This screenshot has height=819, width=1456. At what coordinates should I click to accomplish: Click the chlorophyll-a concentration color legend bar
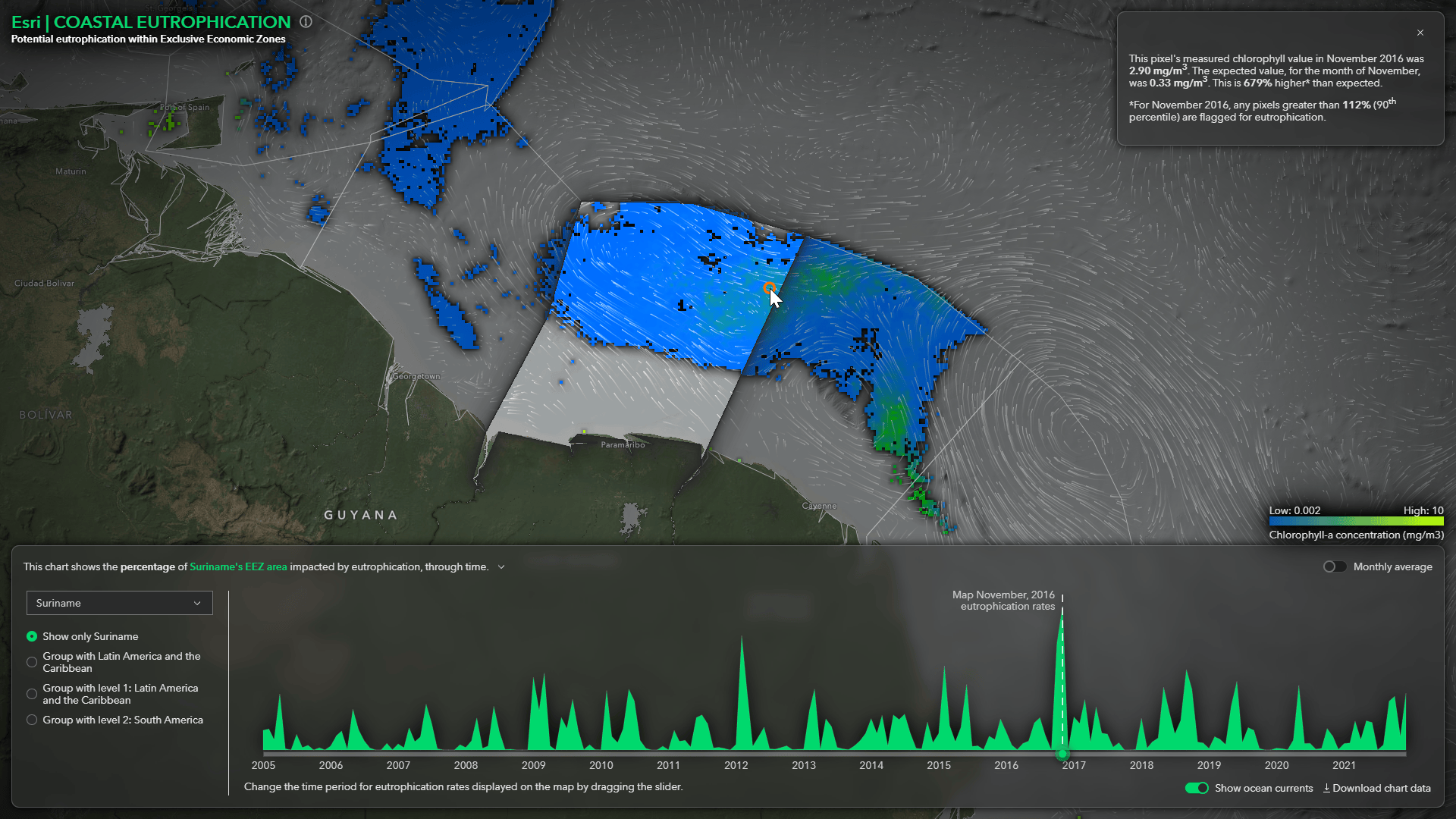[1356, 522]
